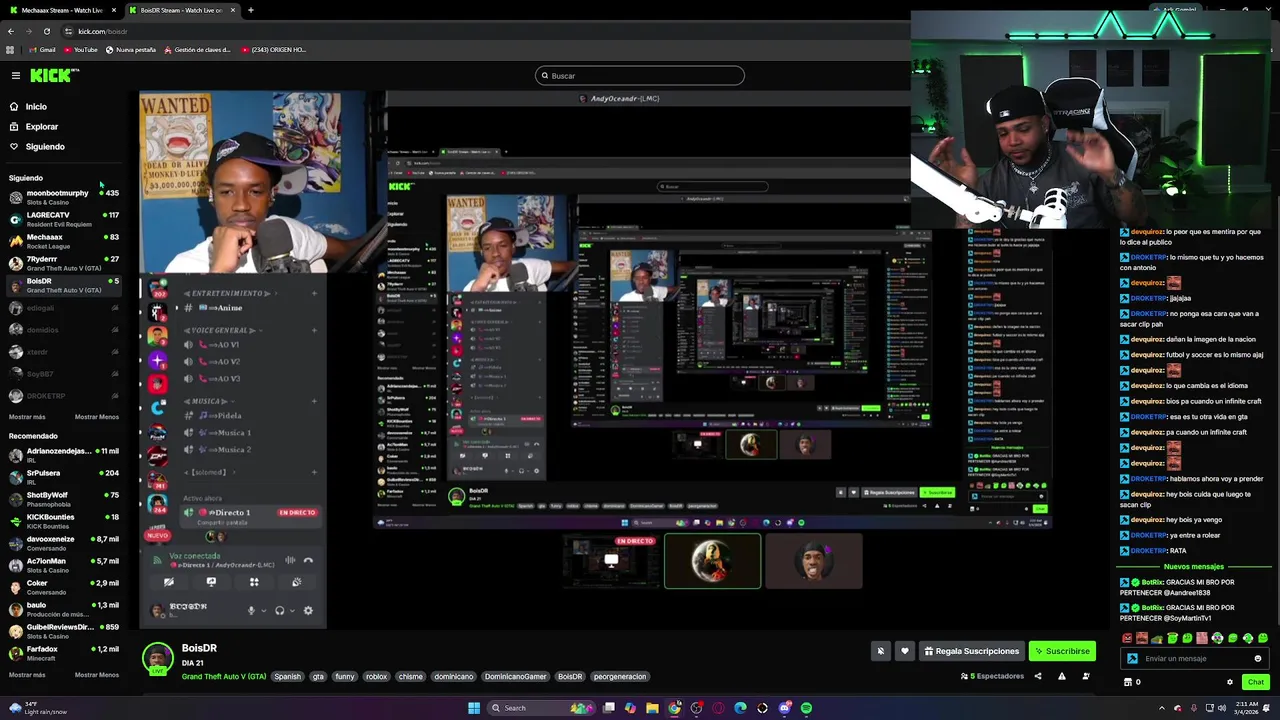Click Nuevos mensajes banner in chat
Viewport: 1280px width, 720px height.
pyautogui.click(x=1194, y=567)
